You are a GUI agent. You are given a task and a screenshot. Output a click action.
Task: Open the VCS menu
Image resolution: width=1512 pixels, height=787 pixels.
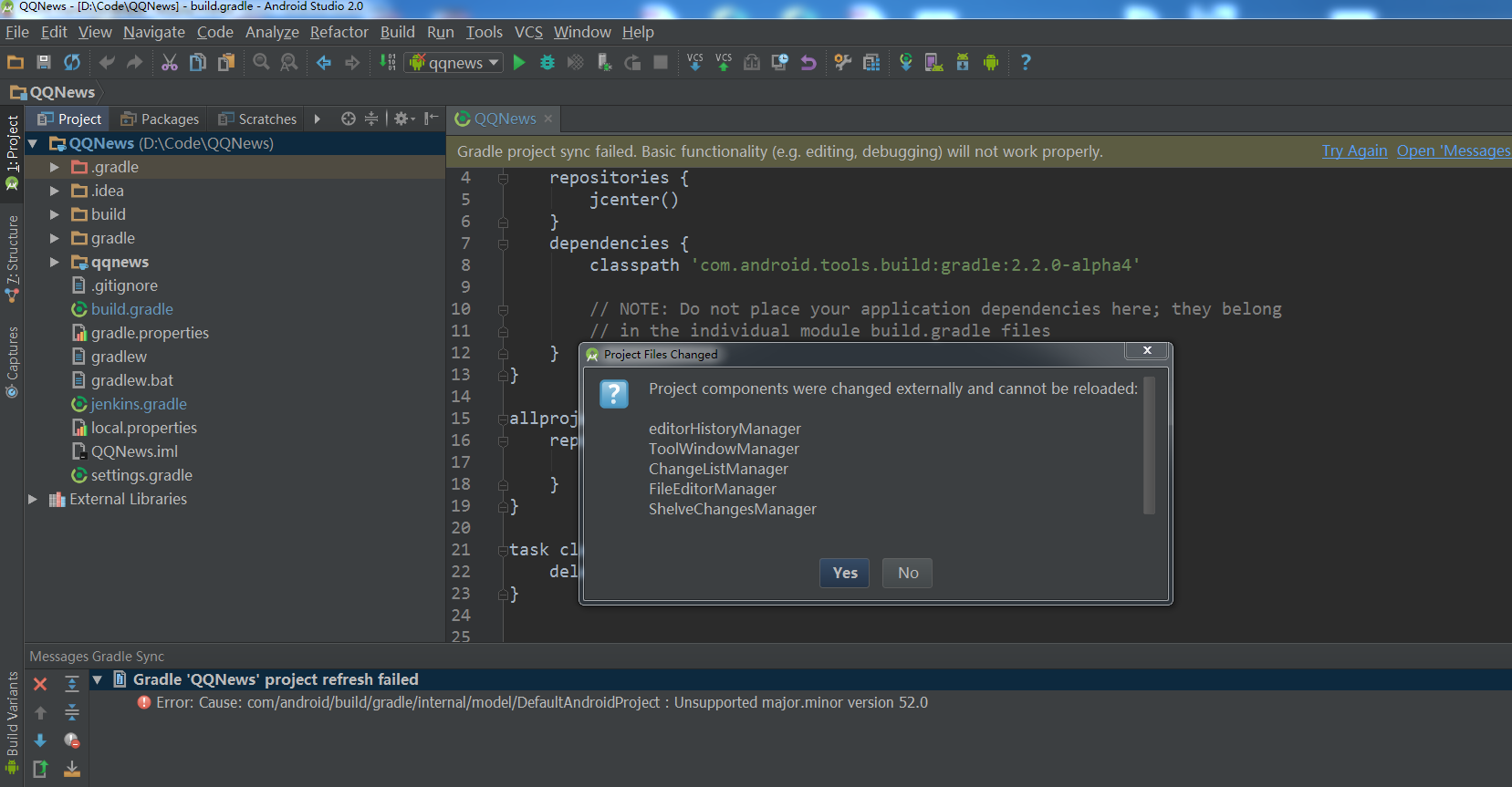pyautogui.click(x=528, y=32)
